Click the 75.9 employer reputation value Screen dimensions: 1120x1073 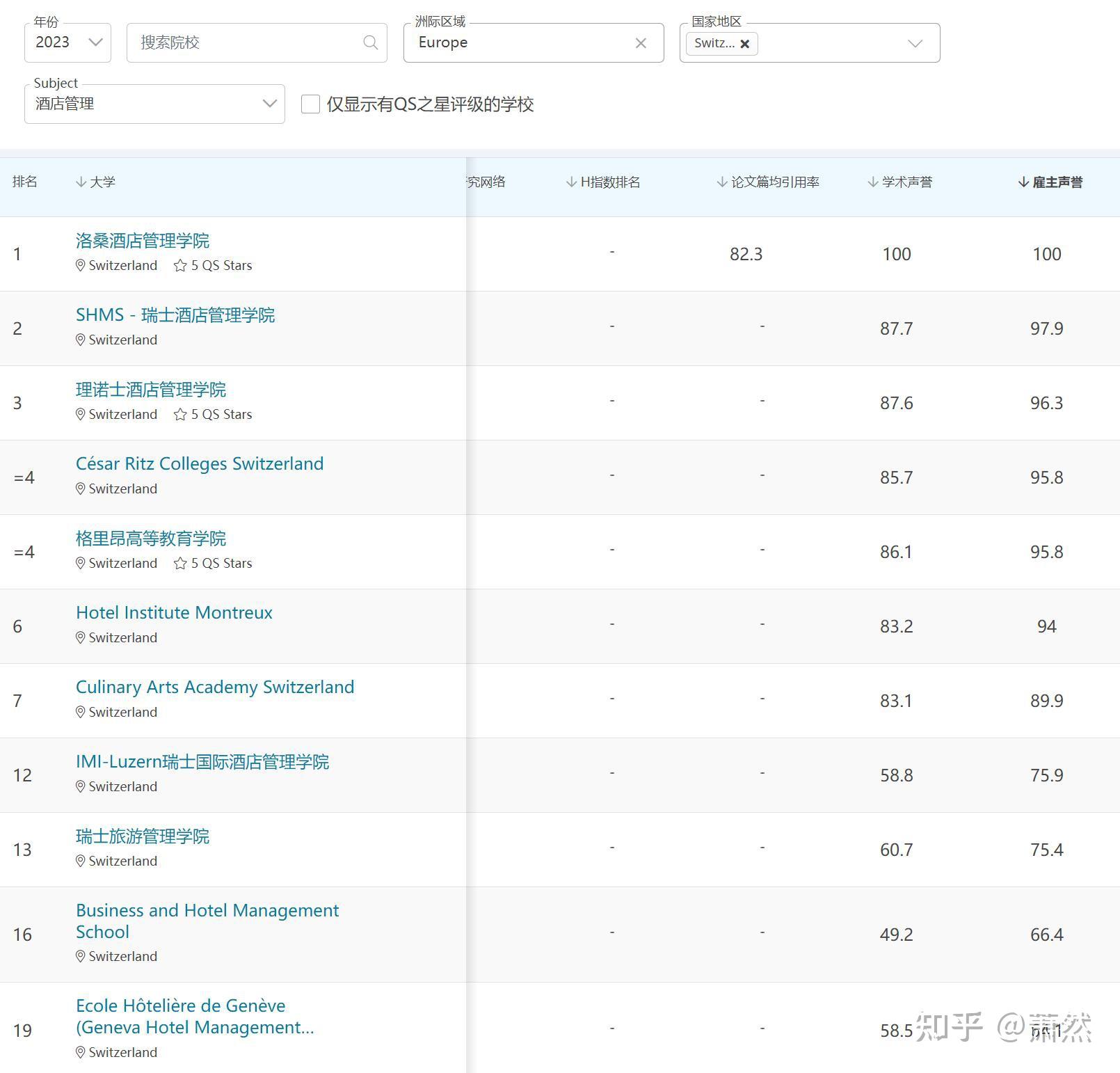[x=1046, y=775]
